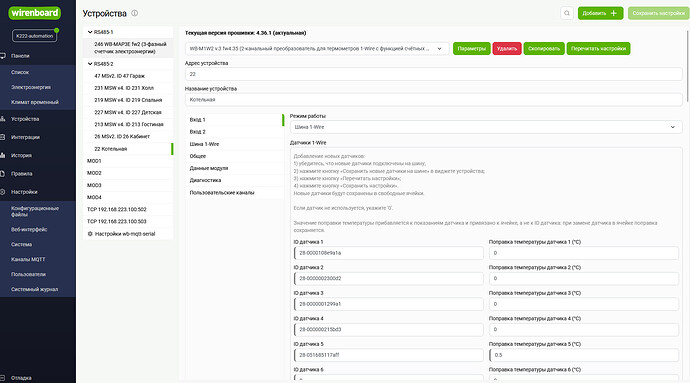The image size is (690, 383).
Task: Click the ID датчика 3 field
Action: [x=389, y=304]
